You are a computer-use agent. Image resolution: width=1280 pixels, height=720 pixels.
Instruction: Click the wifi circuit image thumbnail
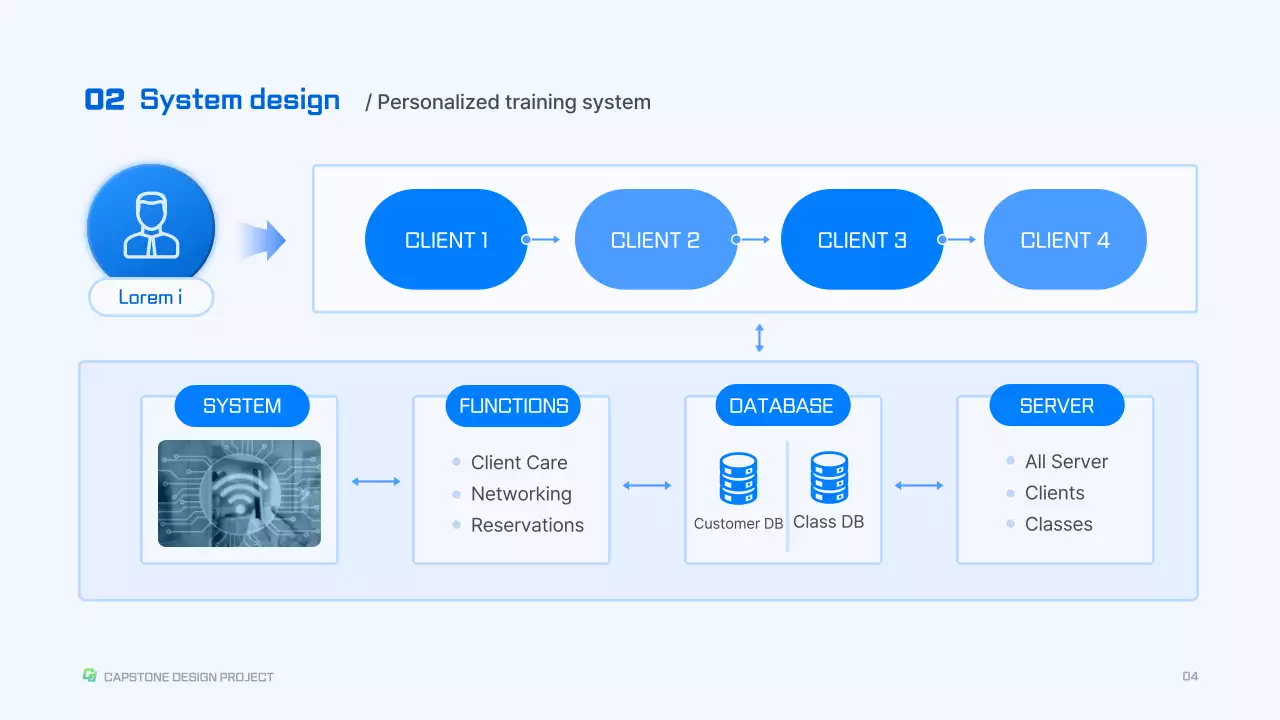click(x=239, y=493)
